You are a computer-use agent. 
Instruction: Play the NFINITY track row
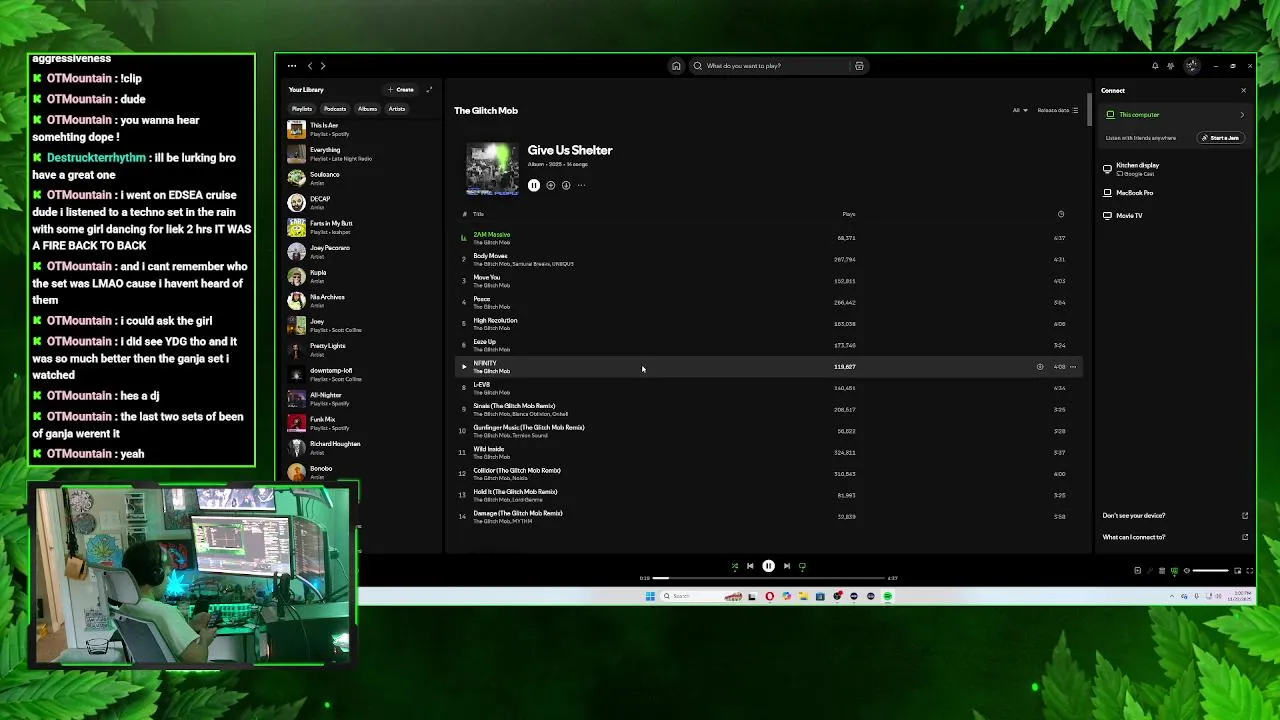tap(464, 367)
